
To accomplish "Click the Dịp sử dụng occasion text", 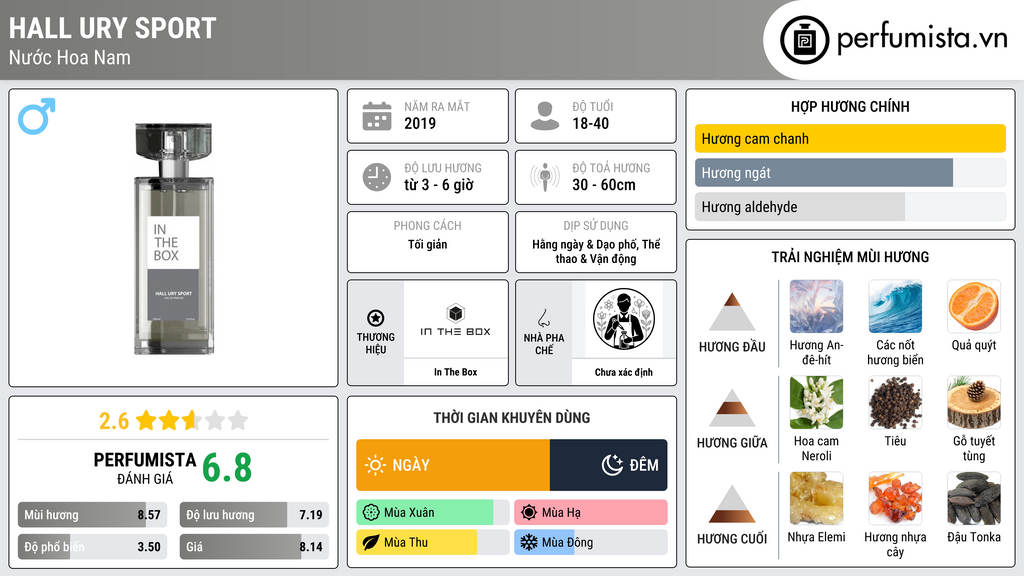I will tap(596, 251).
